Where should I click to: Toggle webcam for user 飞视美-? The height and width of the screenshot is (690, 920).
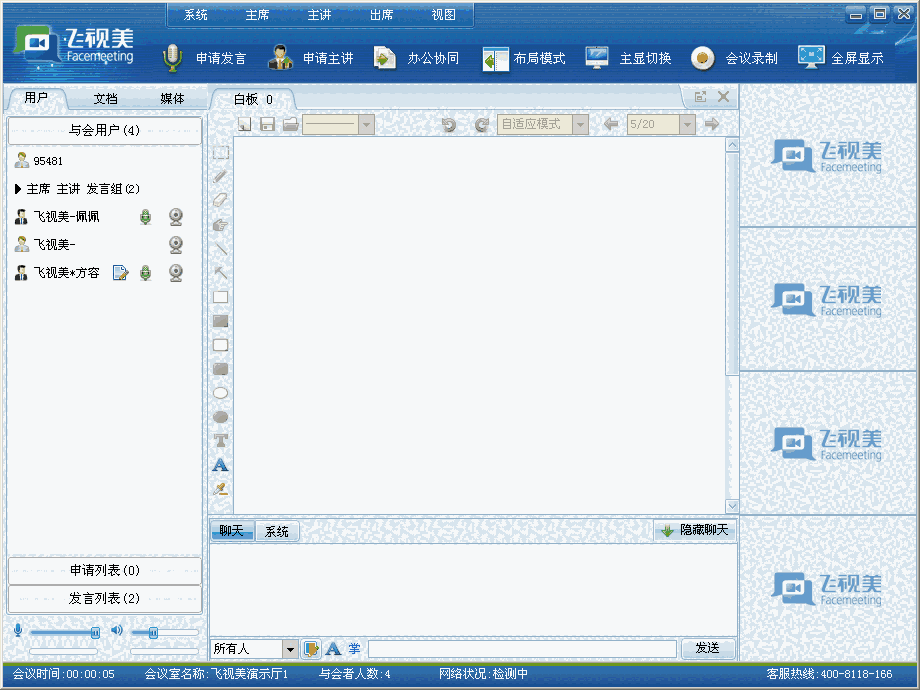click(176, 245)
